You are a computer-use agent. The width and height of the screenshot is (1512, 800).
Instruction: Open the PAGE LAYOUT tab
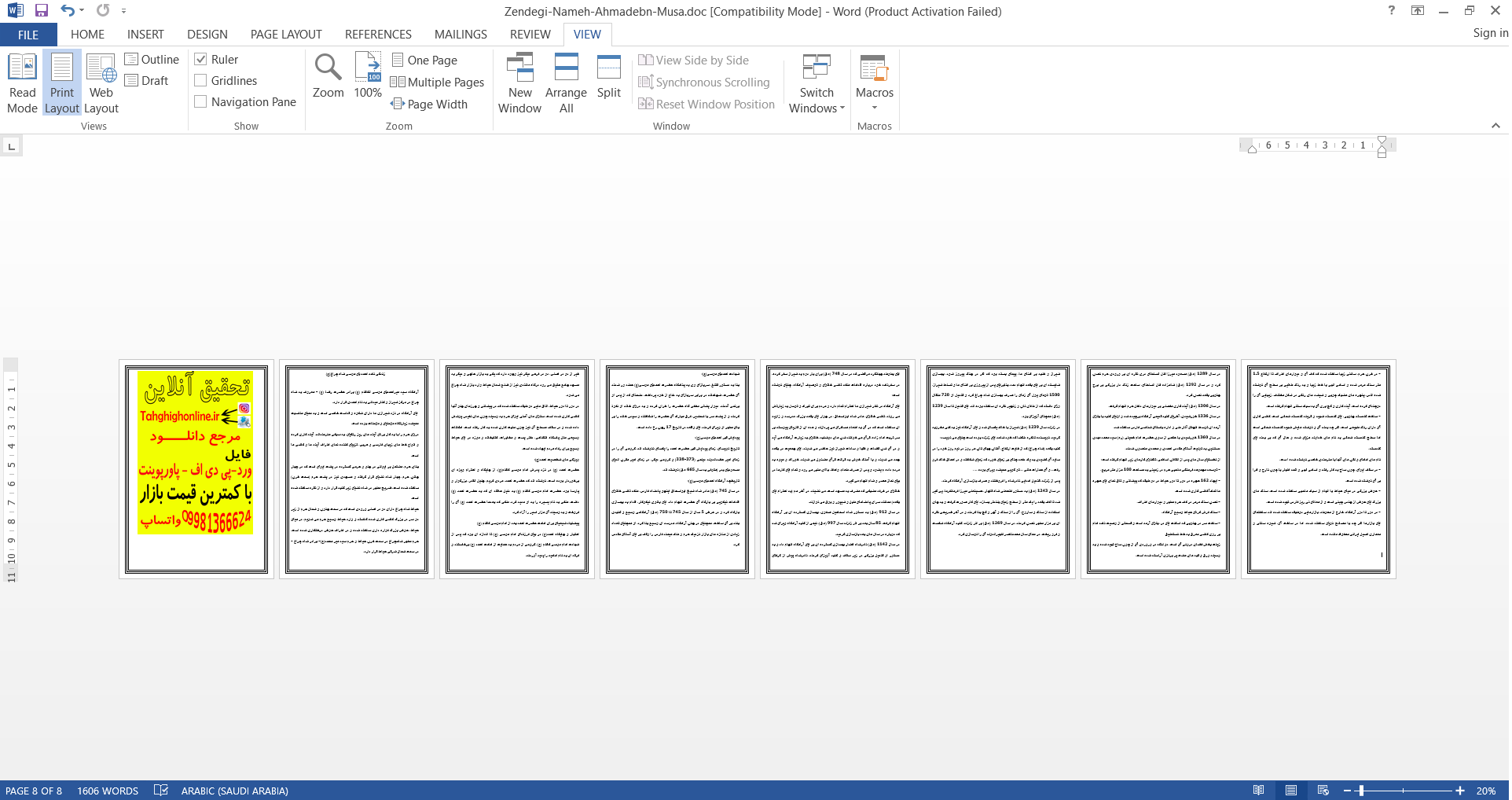[286, 35]
